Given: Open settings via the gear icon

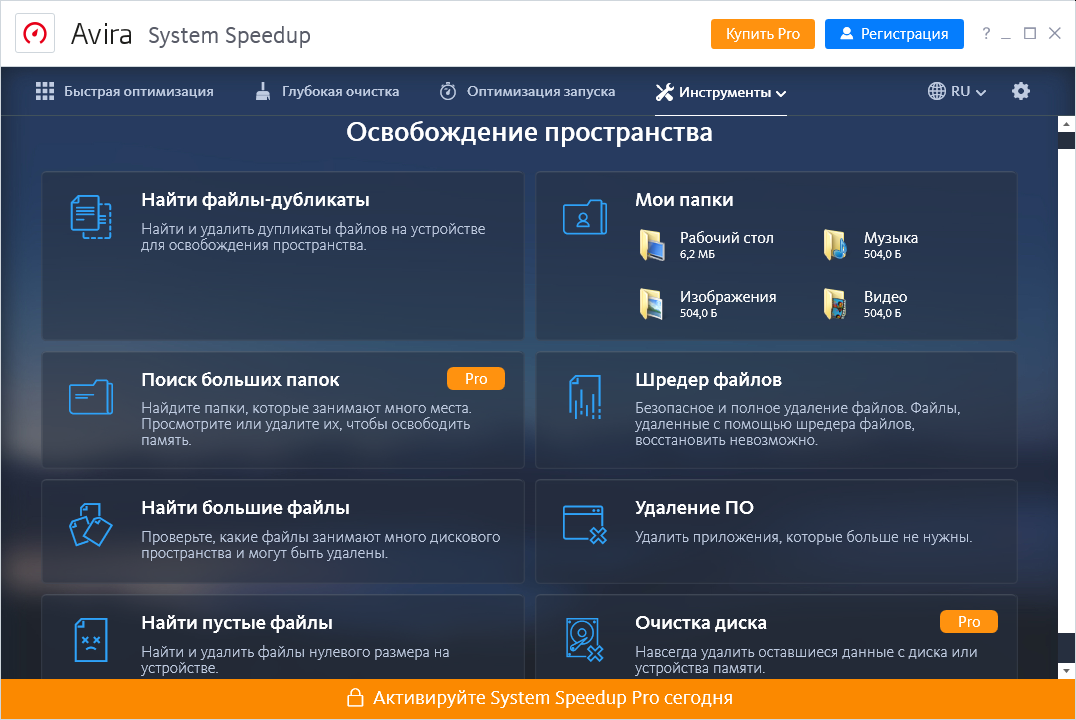Looking at the screenshot, I should click(x=1021, y=91).
